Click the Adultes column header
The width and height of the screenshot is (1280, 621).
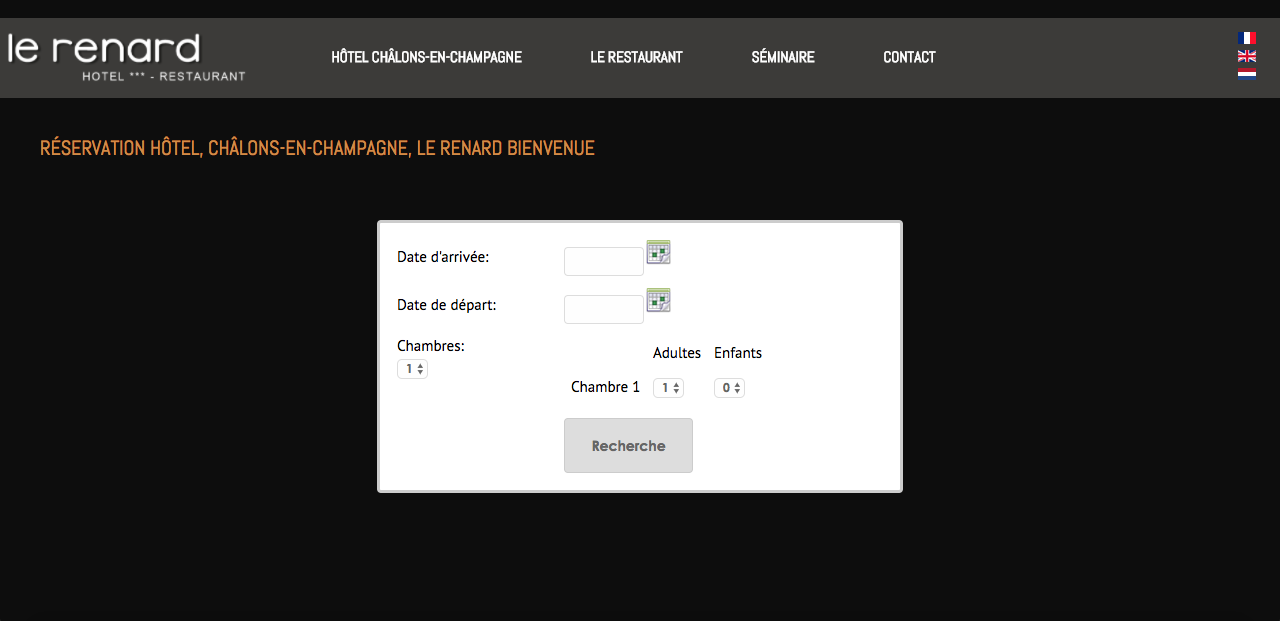677,353
